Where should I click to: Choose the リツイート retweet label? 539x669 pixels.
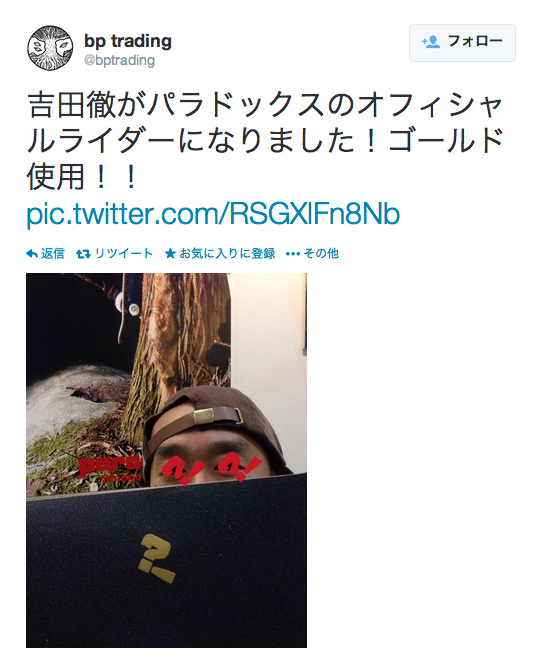(x=124, y=254)
